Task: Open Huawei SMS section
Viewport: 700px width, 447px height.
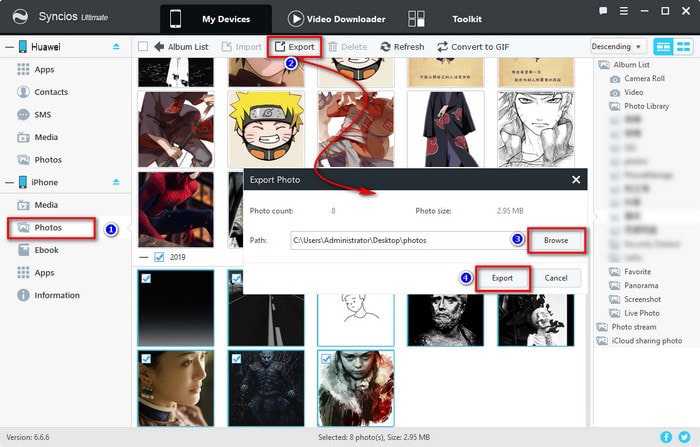Action: pyautogui.click(x=43, y=114)
